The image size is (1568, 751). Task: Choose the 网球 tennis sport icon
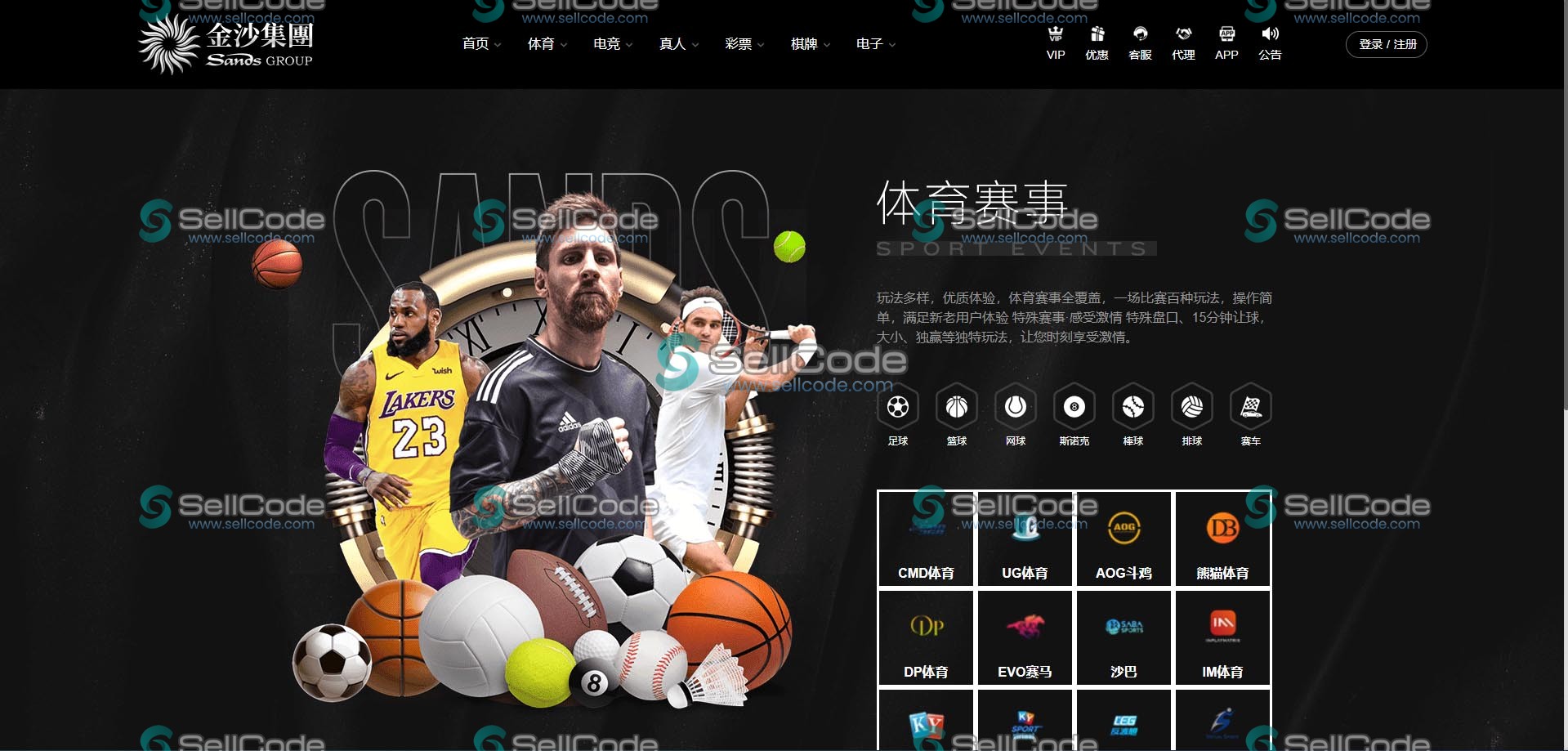pyautogui.click(x=1016, y=407)
